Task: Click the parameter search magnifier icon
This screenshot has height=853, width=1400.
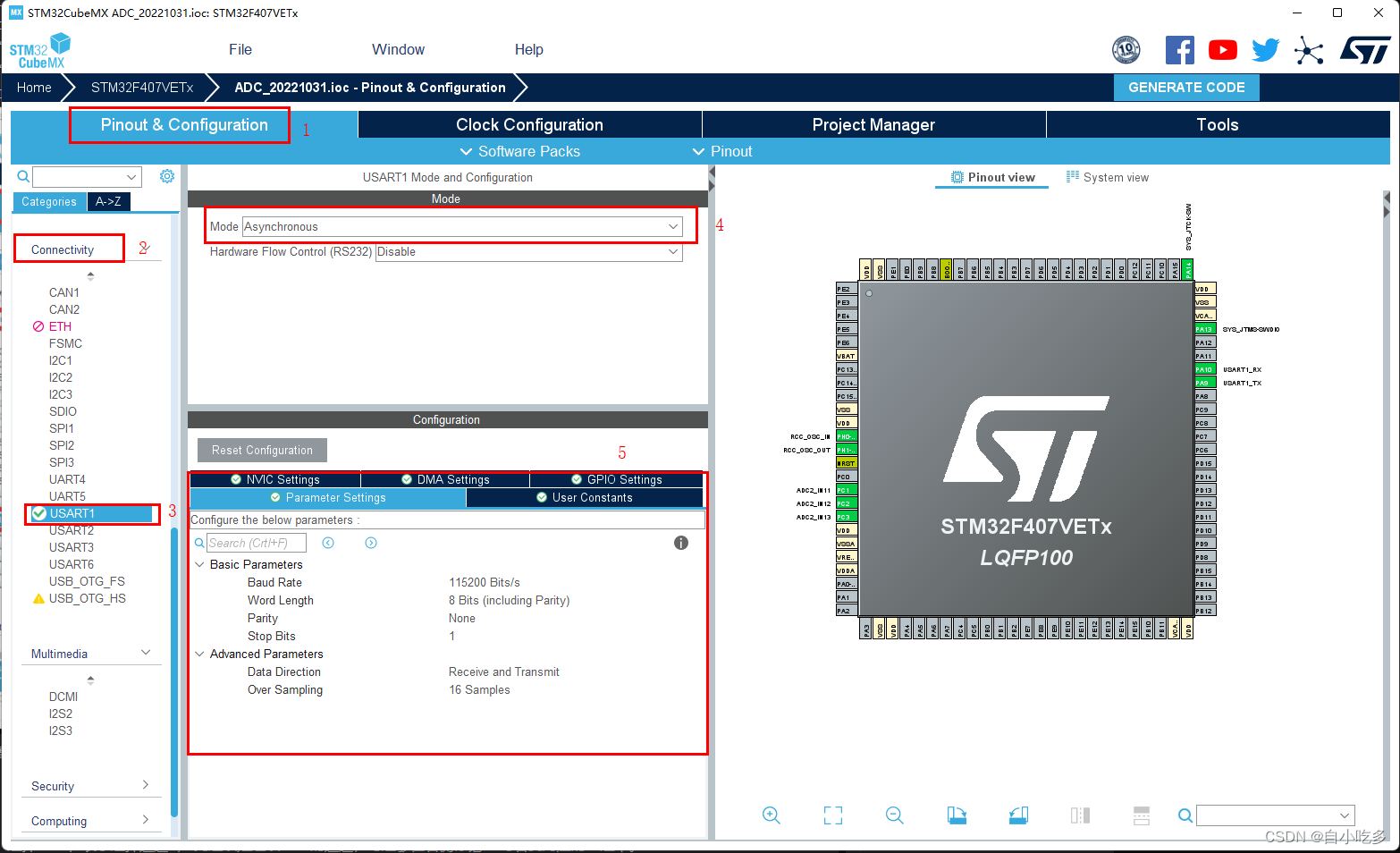Action: coord(199,543)
